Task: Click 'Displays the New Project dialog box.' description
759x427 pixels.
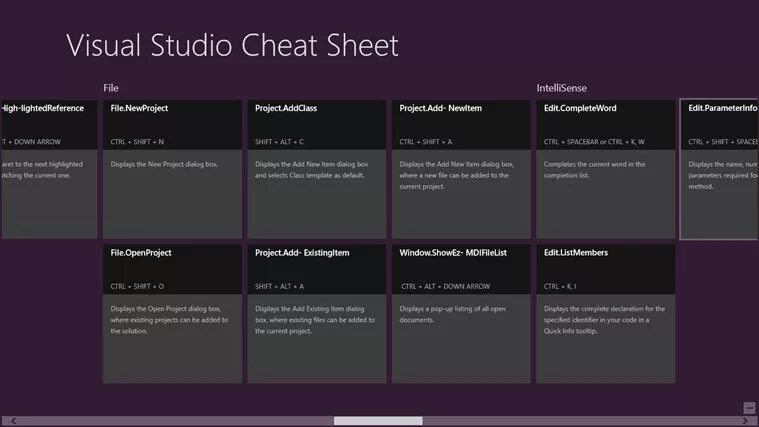Action: (x=164, y=164)
